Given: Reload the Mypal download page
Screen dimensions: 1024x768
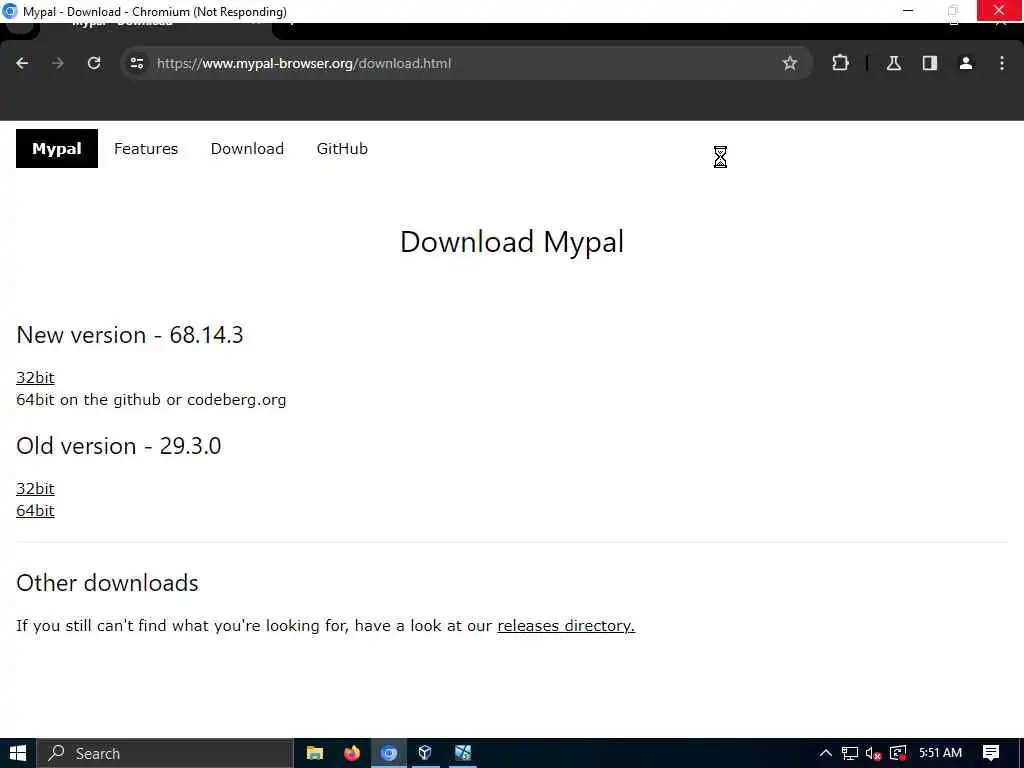Looking at the screenshot, I should point(94,63).
